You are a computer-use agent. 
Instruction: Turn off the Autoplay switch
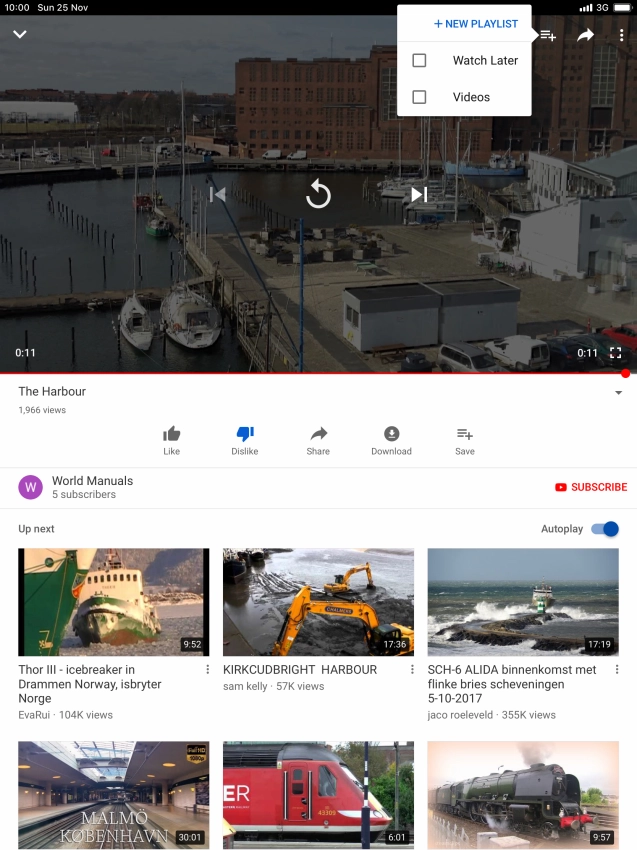[605, 529]
